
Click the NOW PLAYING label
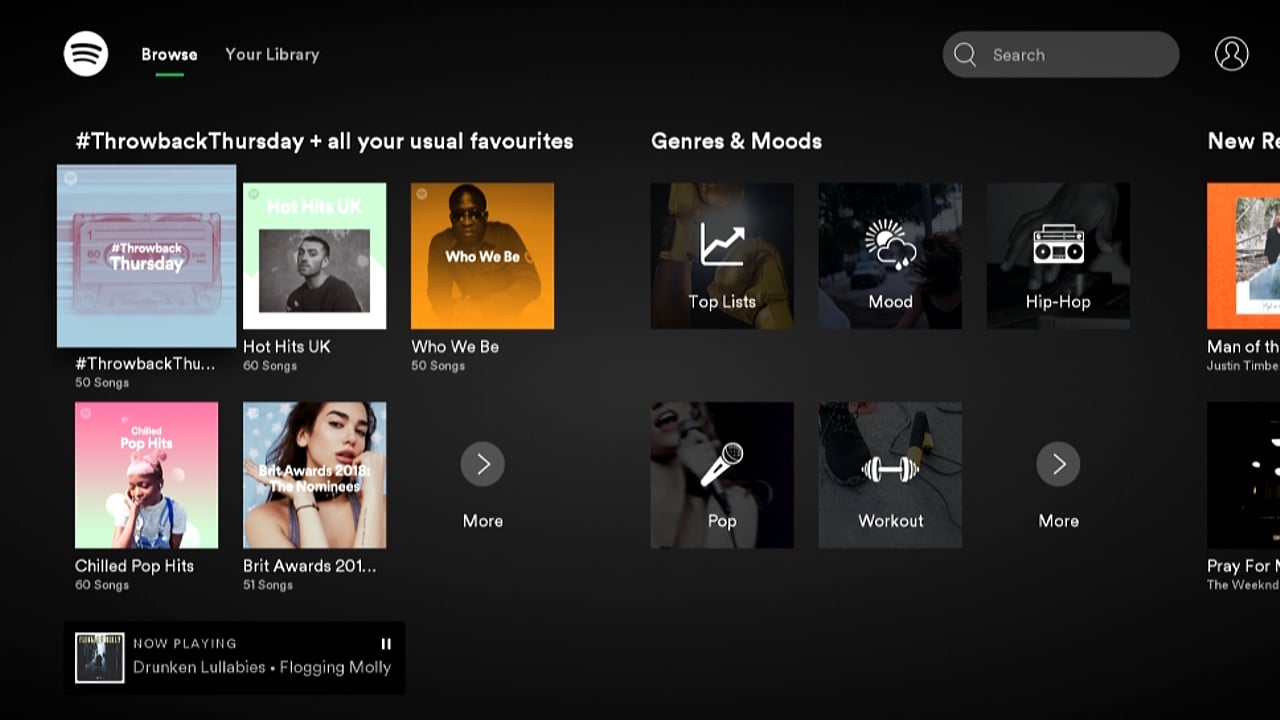[185, 644]
